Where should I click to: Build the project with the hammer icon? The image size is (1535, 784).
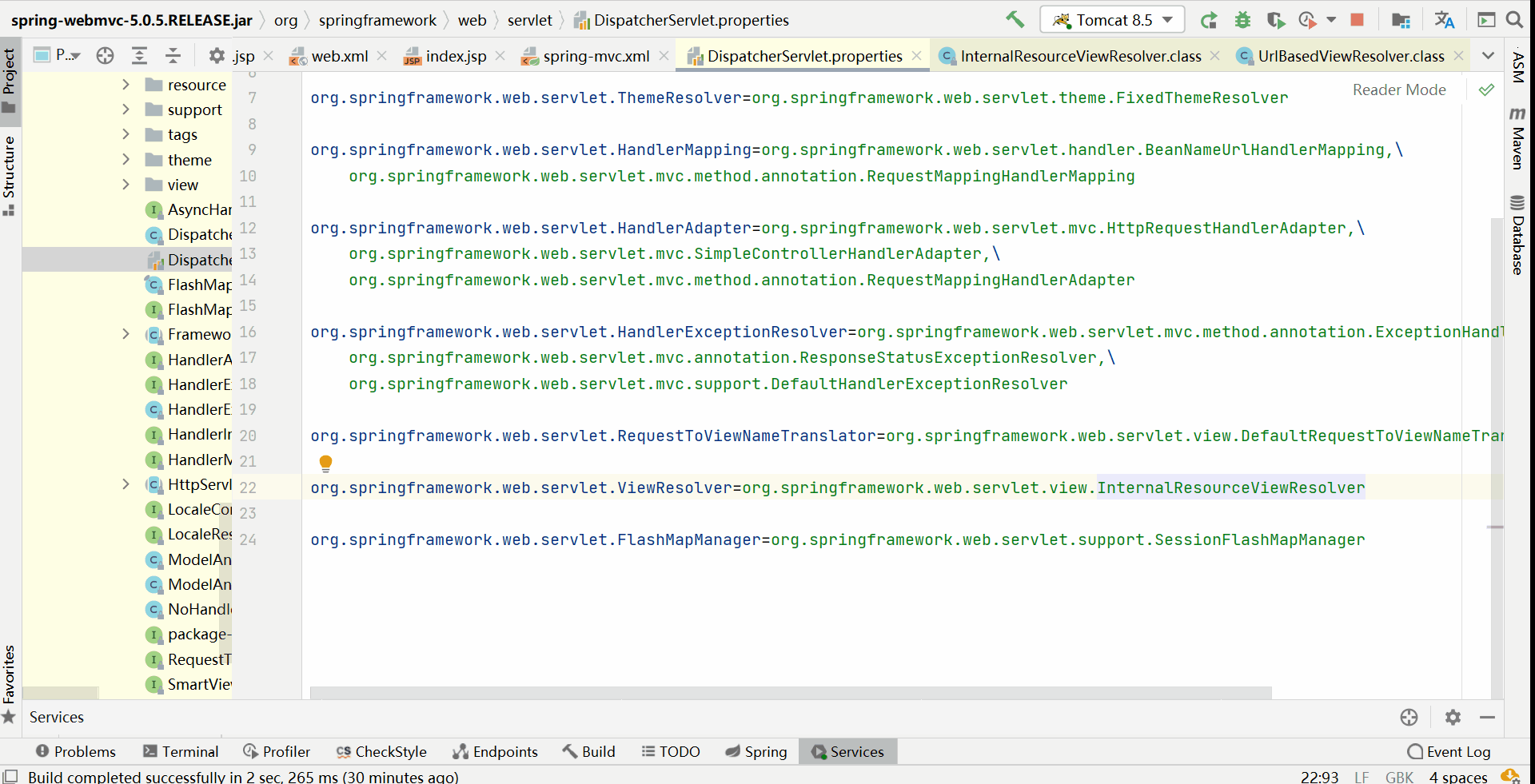pyautogui.click(x=1014, y=18)
